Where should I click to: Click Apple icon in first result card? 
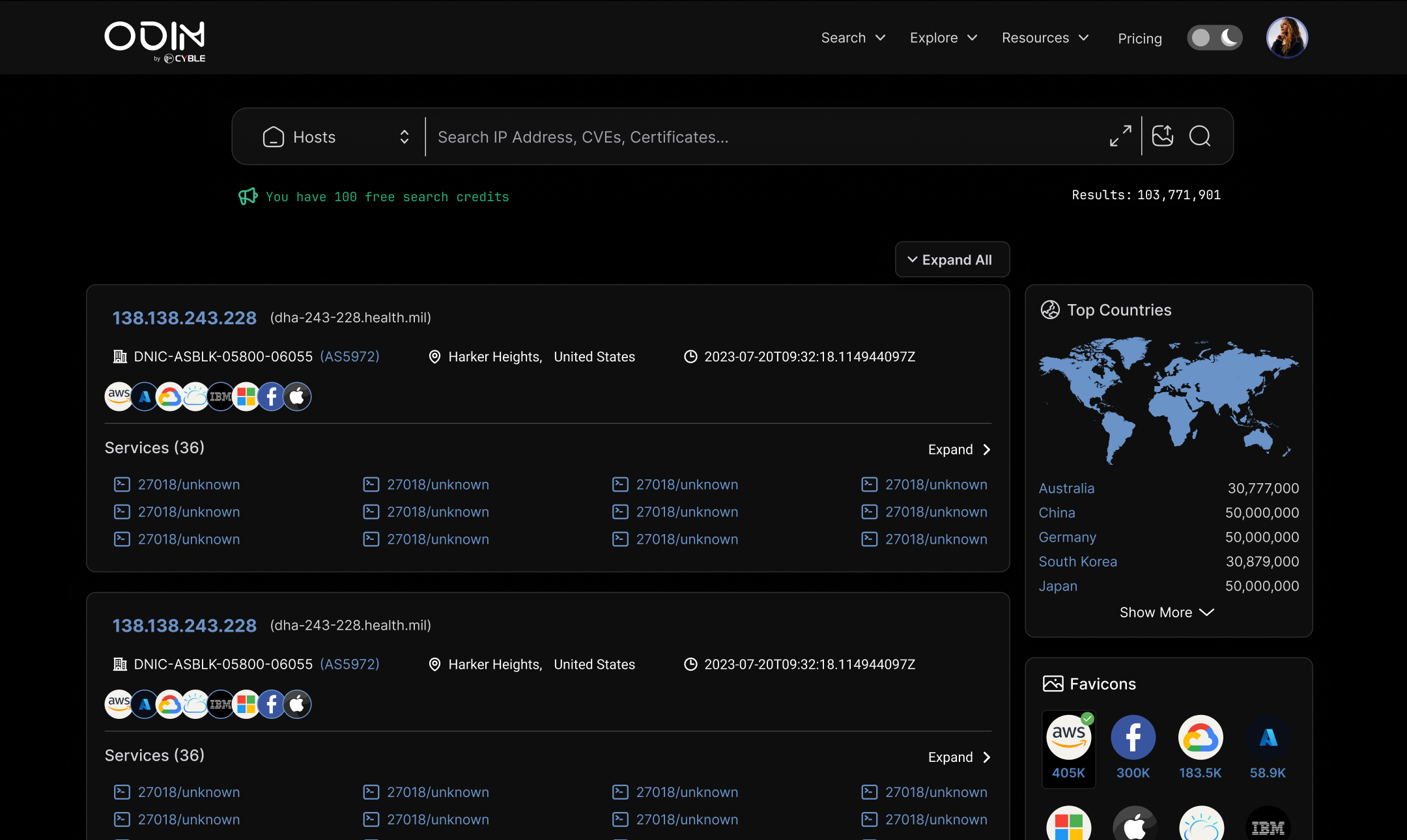[297, 397]
